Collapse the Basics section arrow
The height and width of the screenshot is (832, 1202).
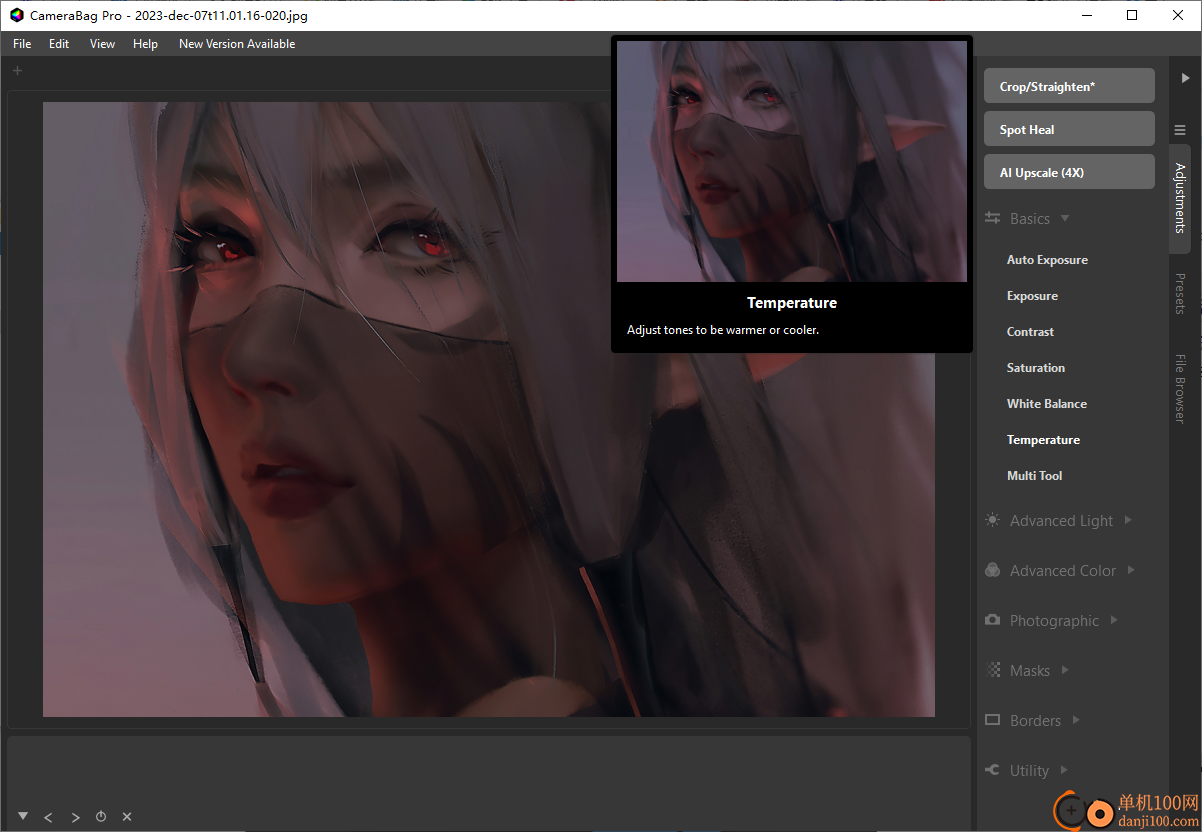coord(1065,218)
